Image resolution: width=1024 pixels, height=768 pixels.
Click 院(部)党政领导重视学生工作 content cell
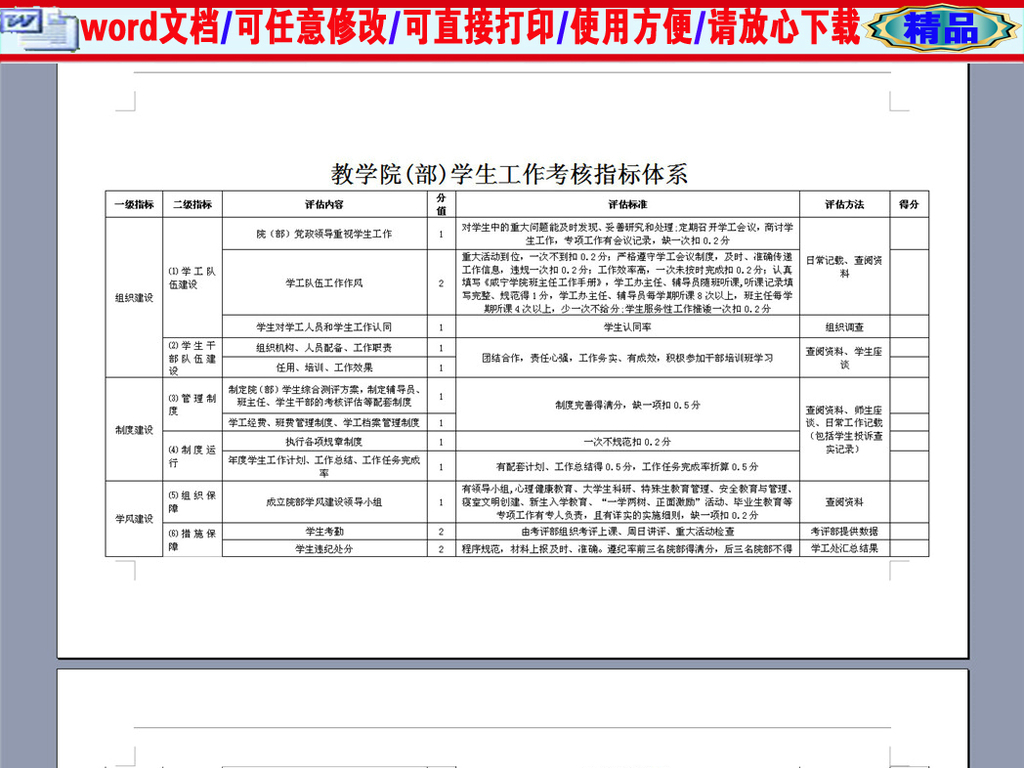tap(325, 234)
